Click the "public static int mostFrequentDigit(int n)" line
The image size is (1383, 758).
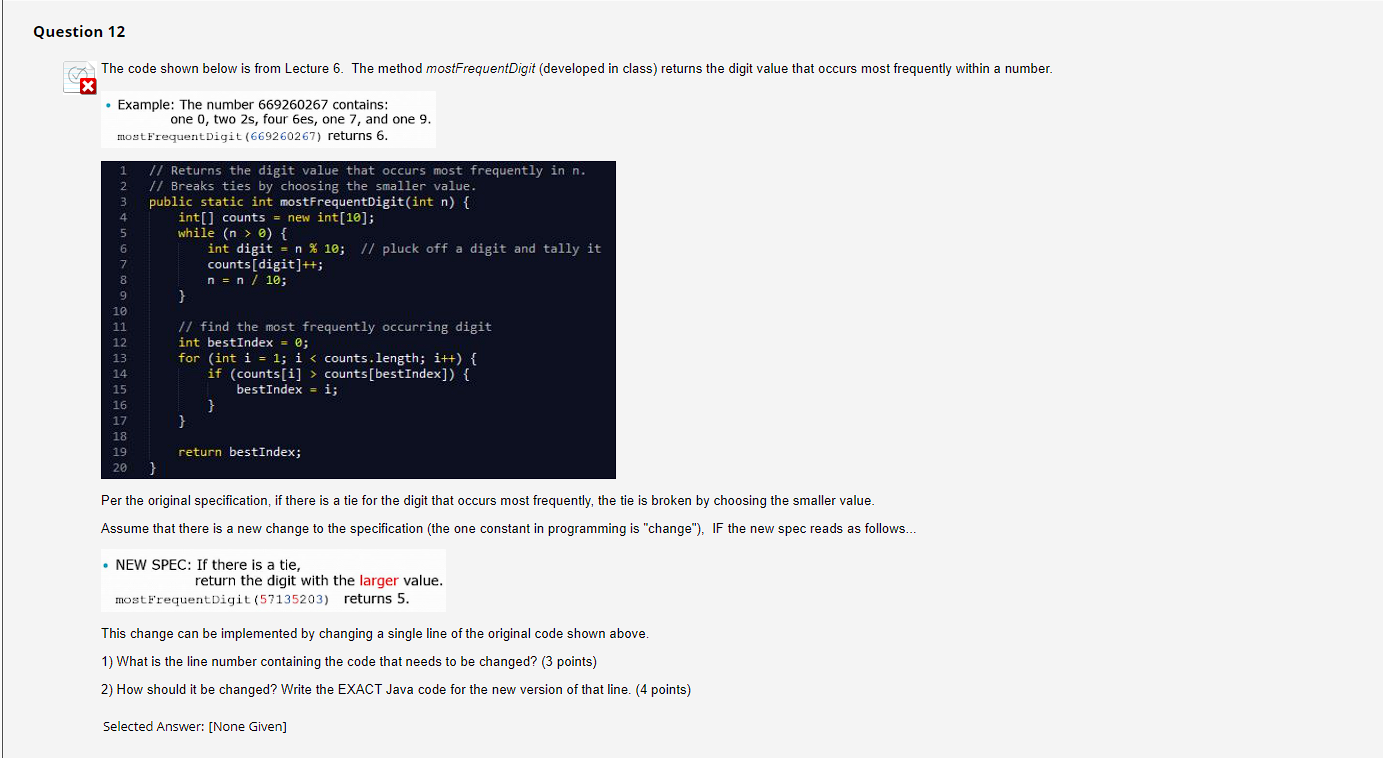coord(309,202)
